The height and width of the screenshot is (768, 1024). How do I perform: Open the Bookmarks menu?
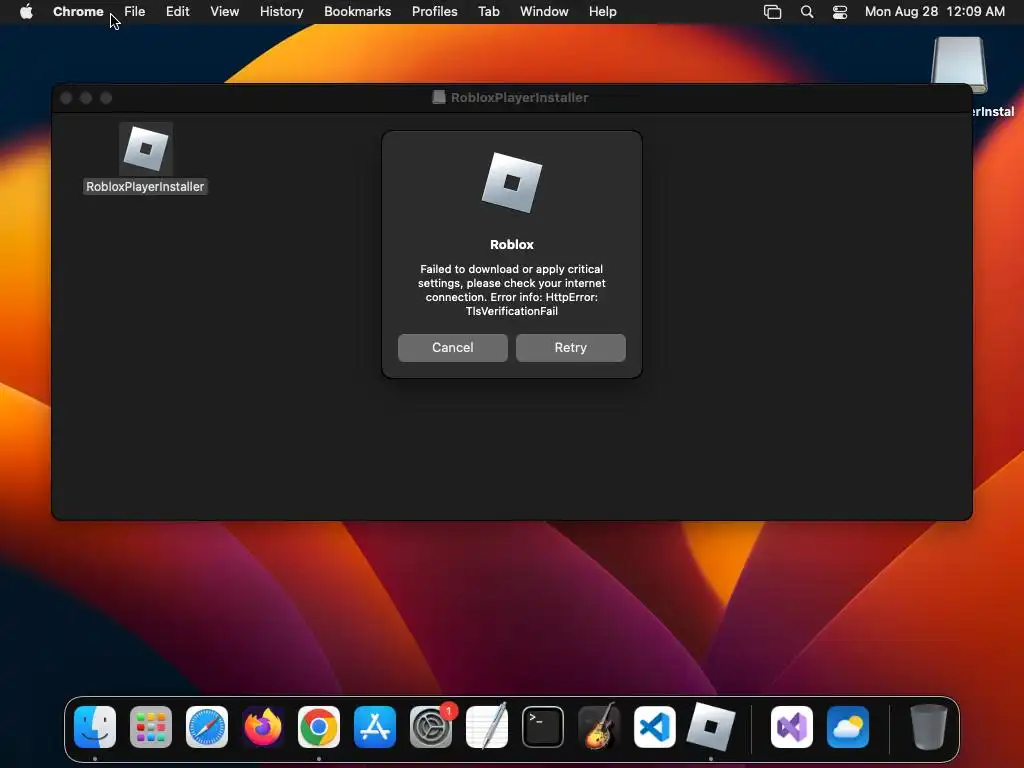coord(357,12)
